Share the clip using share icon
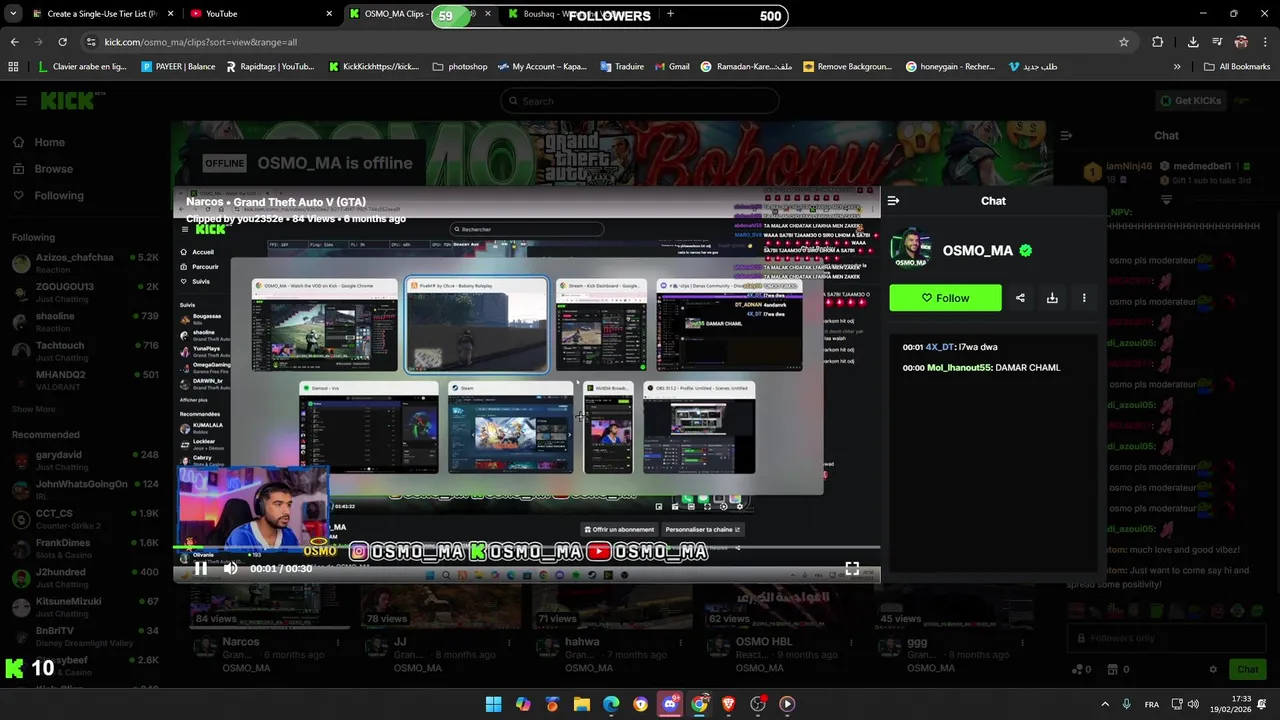The width and height of the screenshot is (1280, 720). click(1020, 298)
